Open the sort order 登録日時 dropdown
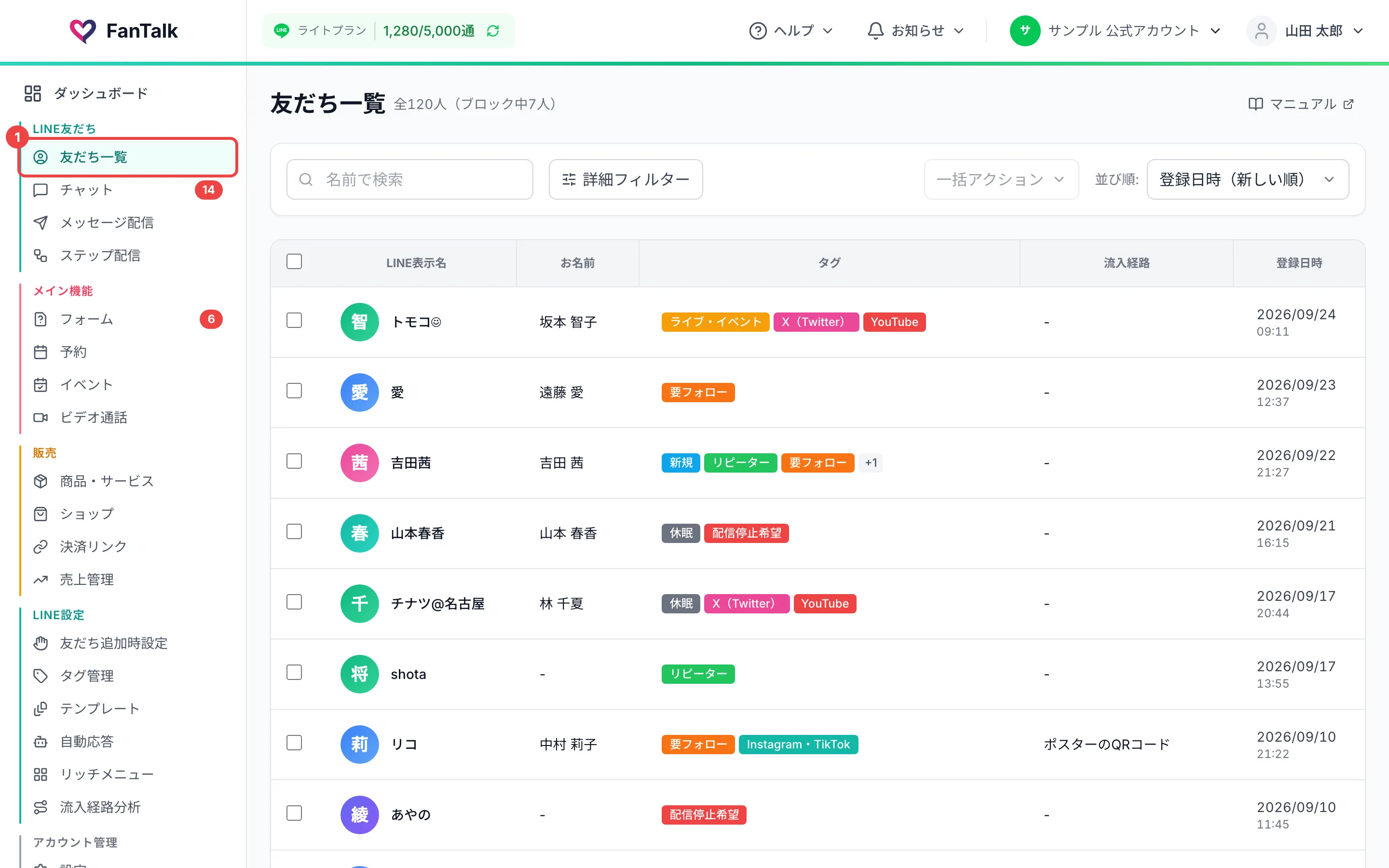Viewport: 1389px width, 868px height. click(1247, 180)
